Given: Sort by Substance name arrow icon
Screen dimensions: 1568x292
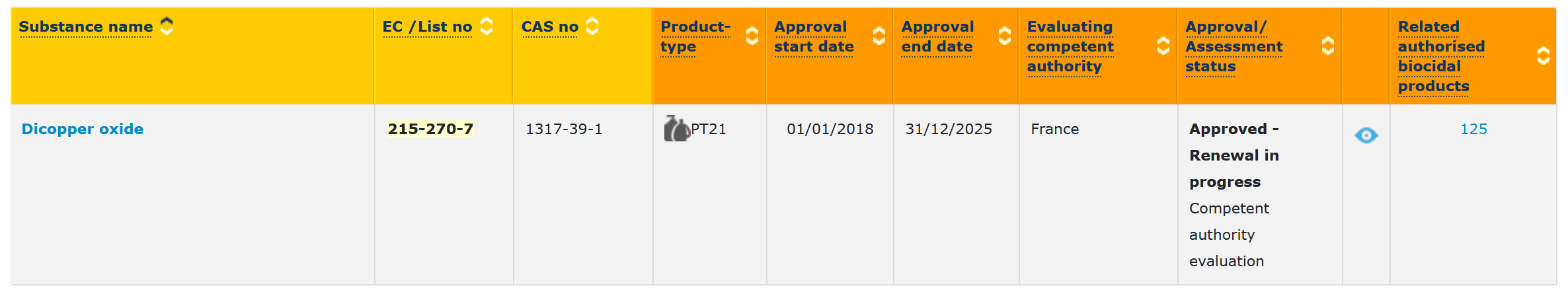Looking at the screenshot, I should click(x=167, y=26).
